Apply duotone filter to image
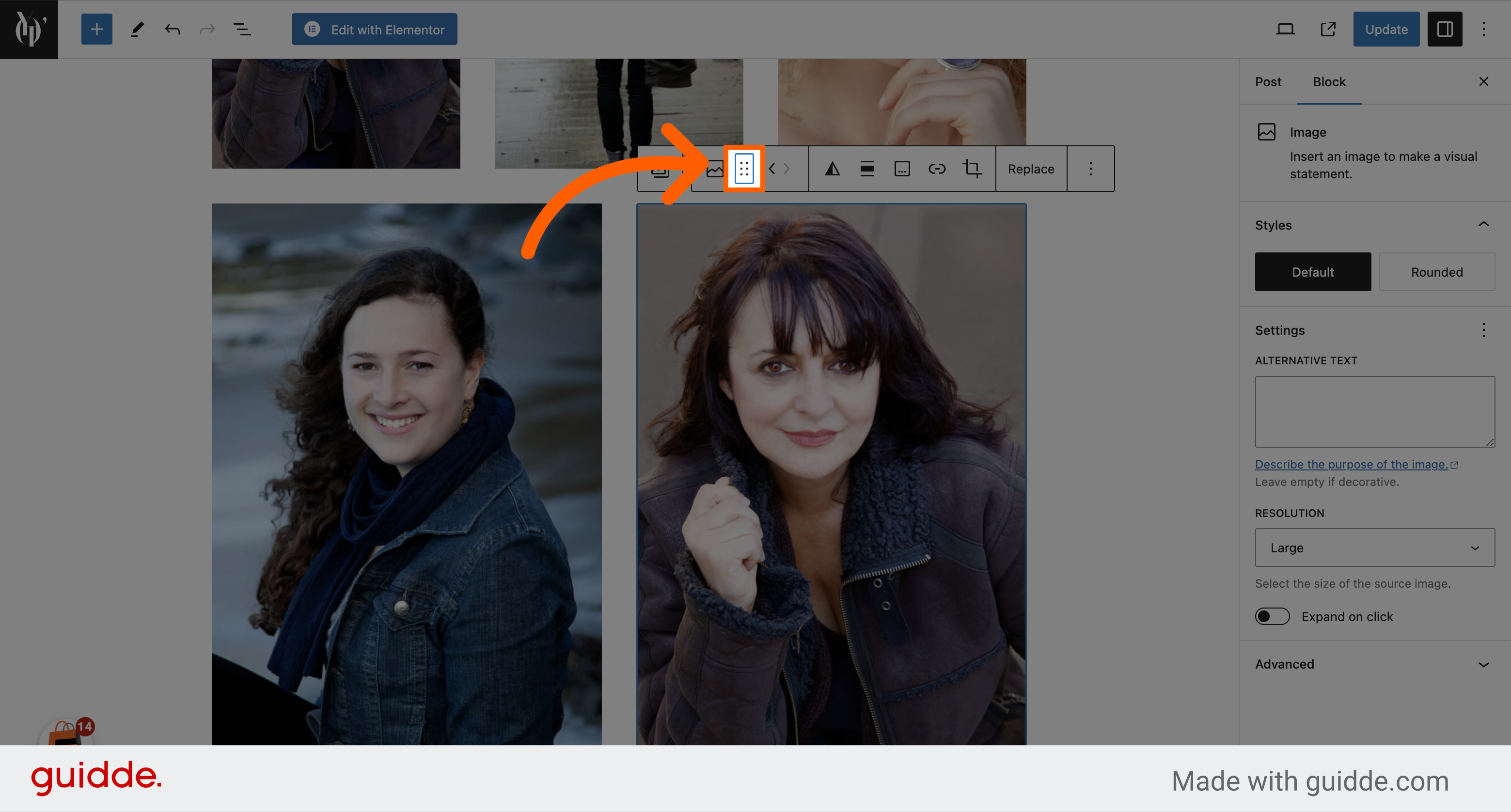 coord(832,169)
